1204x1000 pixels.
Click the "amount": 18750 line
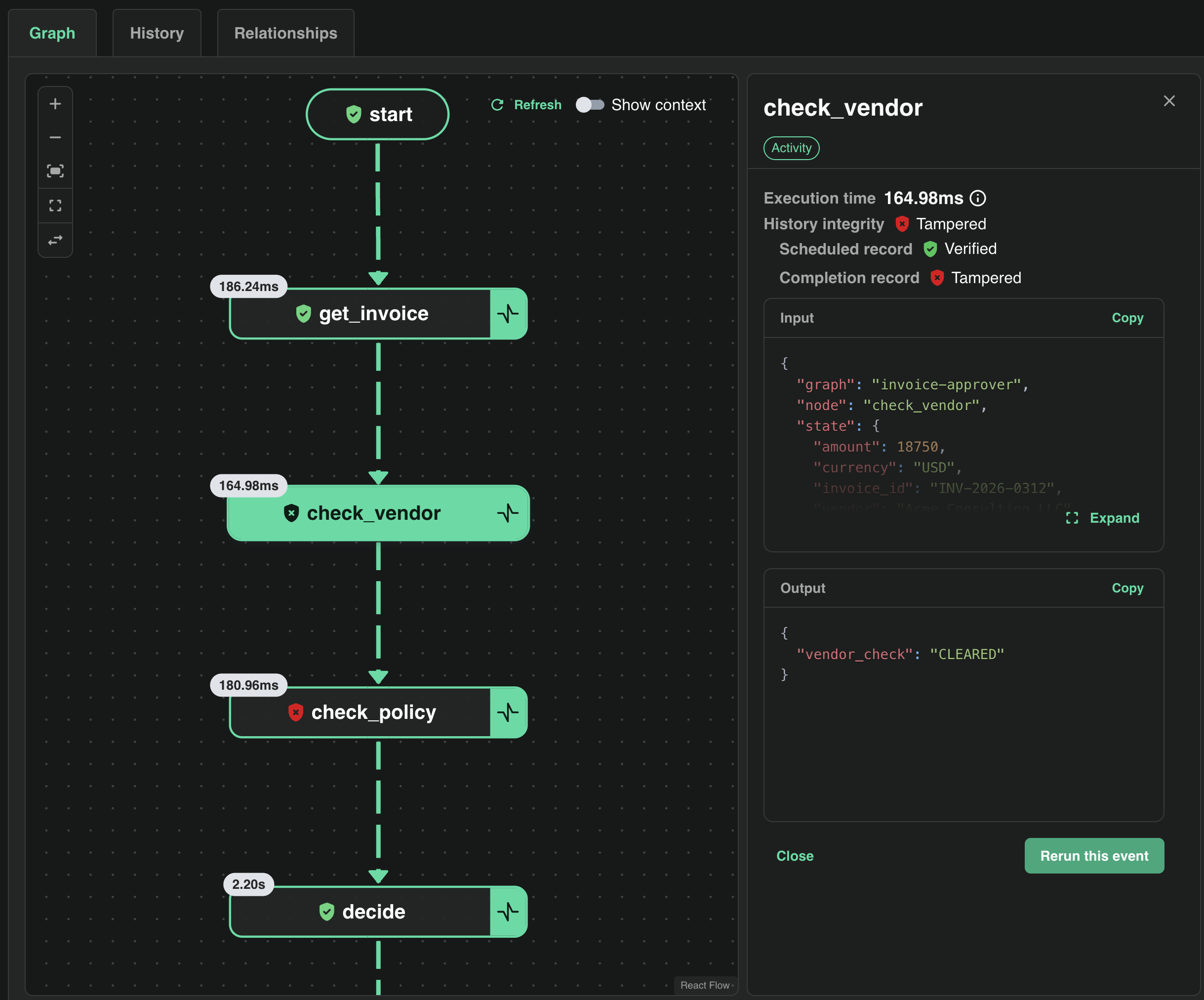(879, 447)
